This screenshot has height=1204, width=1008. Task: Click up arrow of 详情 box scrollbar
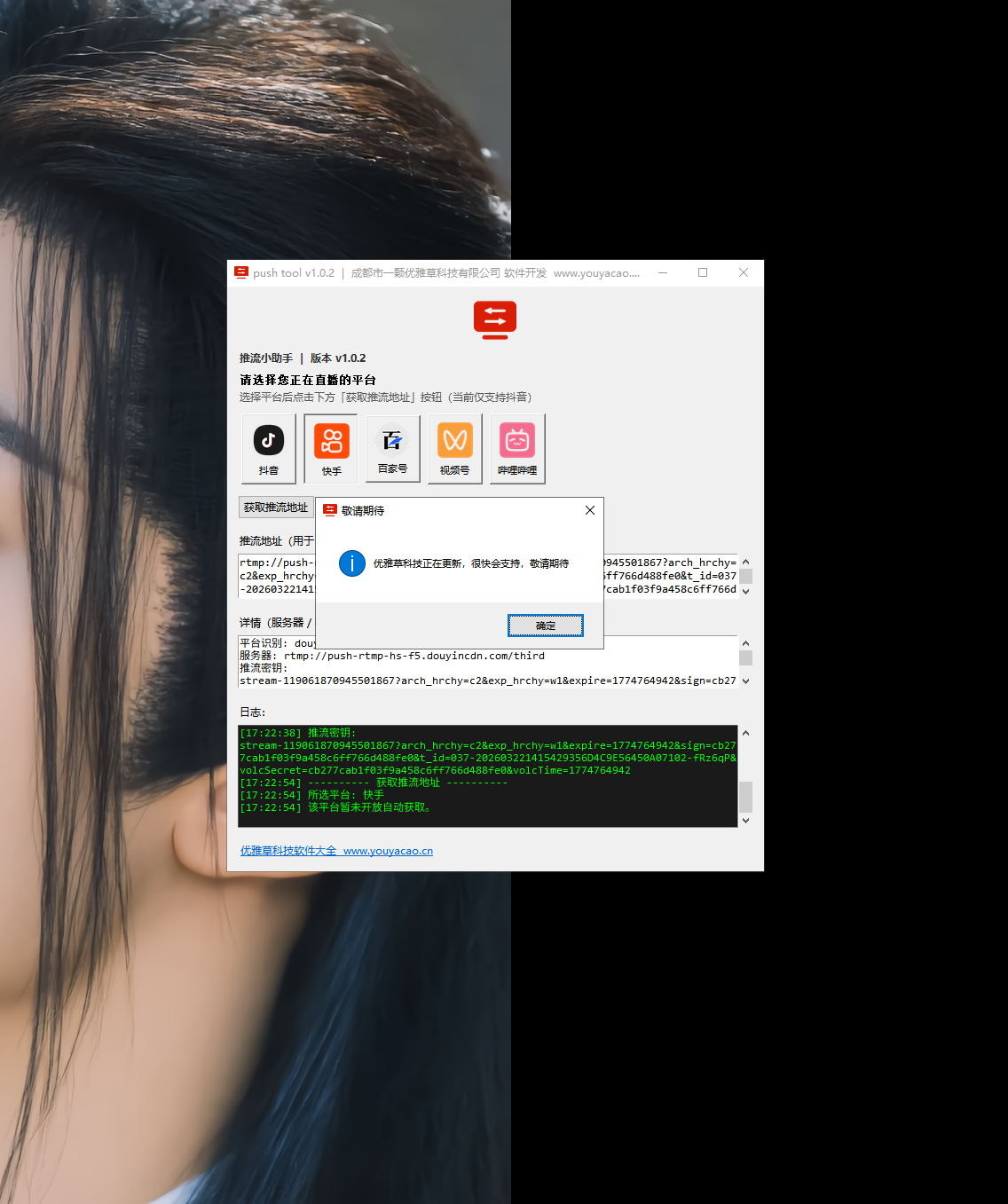click(745, 642)
